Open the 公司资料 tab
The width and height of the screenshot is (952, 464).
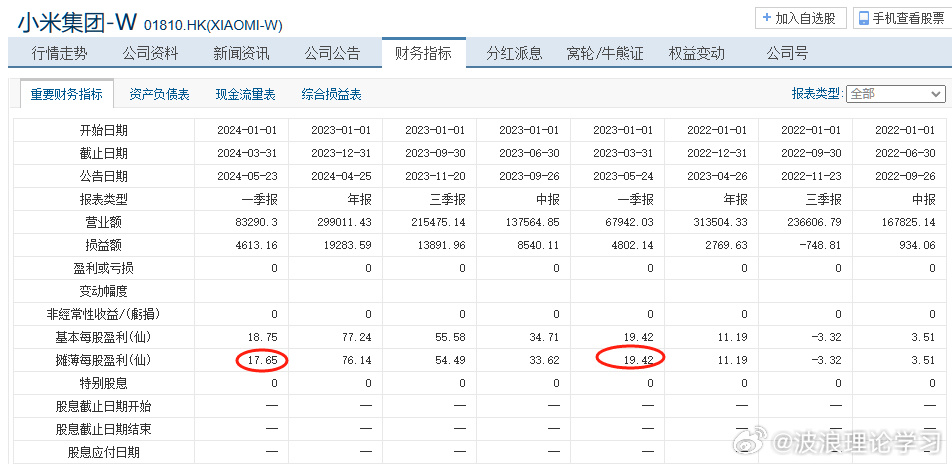pos(150,53)
